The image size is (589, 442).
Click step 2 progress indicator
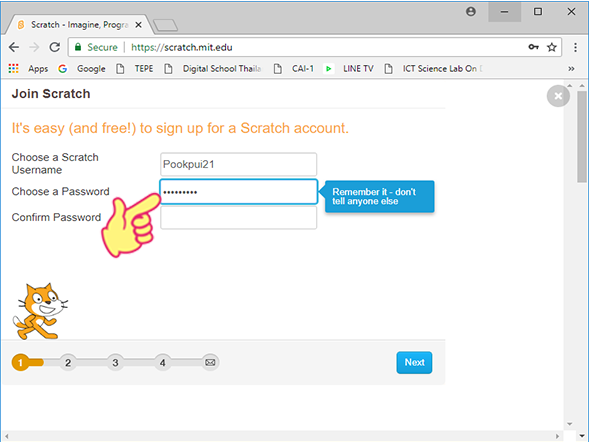[x=68, y=363]
